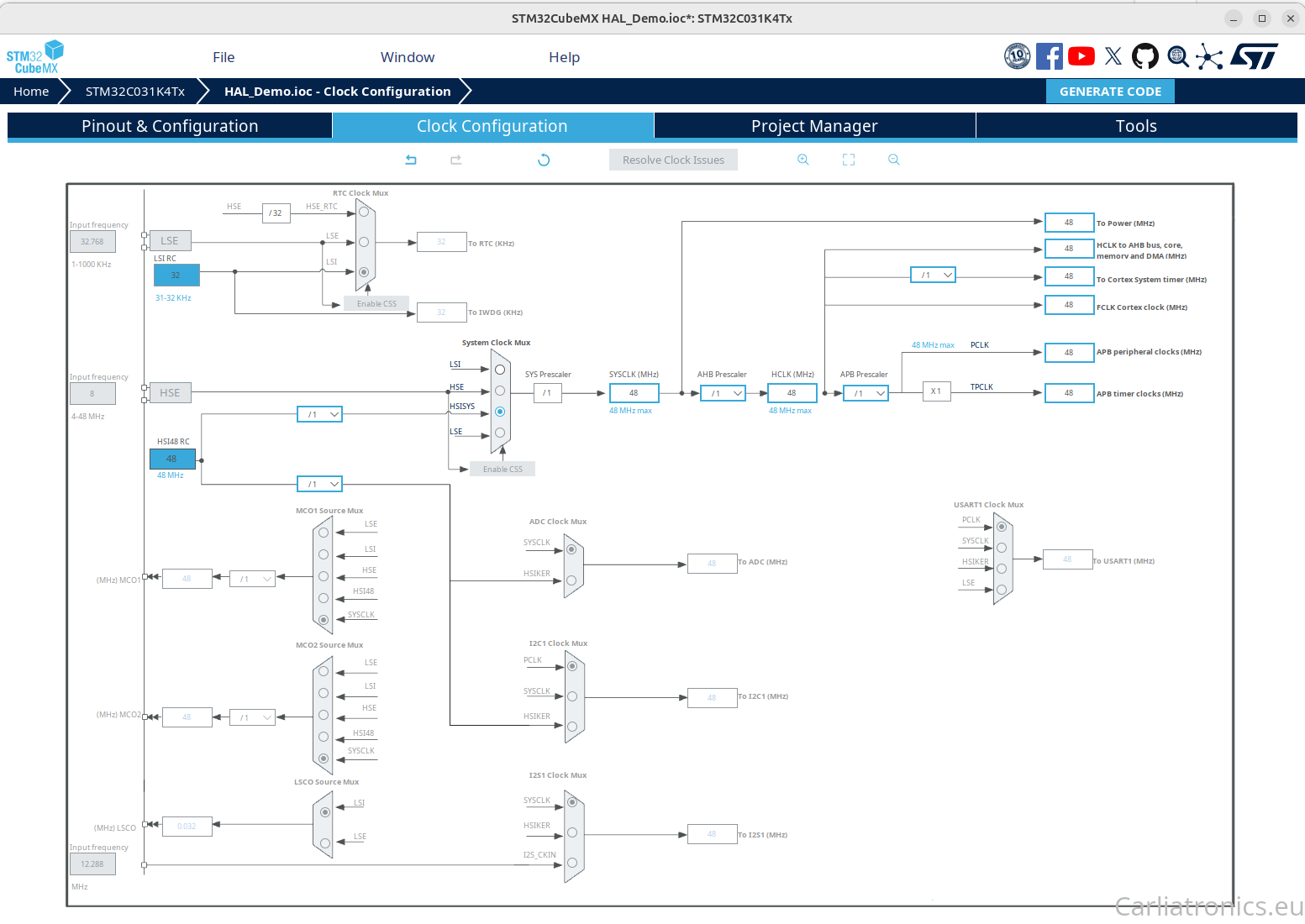Click the I2S_CKIN input frequency field 12.288
The width and height of the screenshot is (1305, 924).
pos(92,864)
